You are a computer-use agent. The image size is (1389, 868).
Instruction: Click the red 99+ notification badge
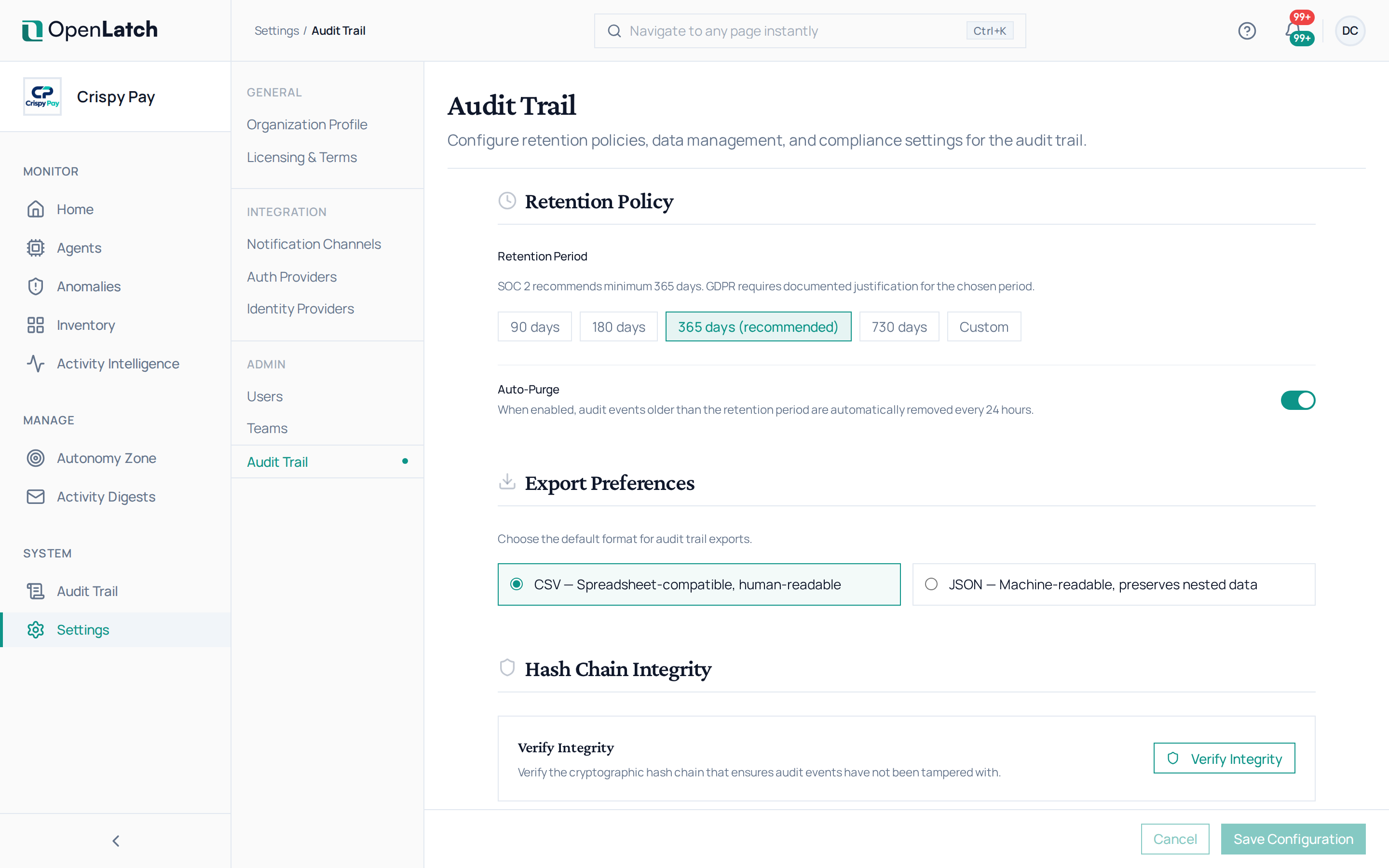1301,17
